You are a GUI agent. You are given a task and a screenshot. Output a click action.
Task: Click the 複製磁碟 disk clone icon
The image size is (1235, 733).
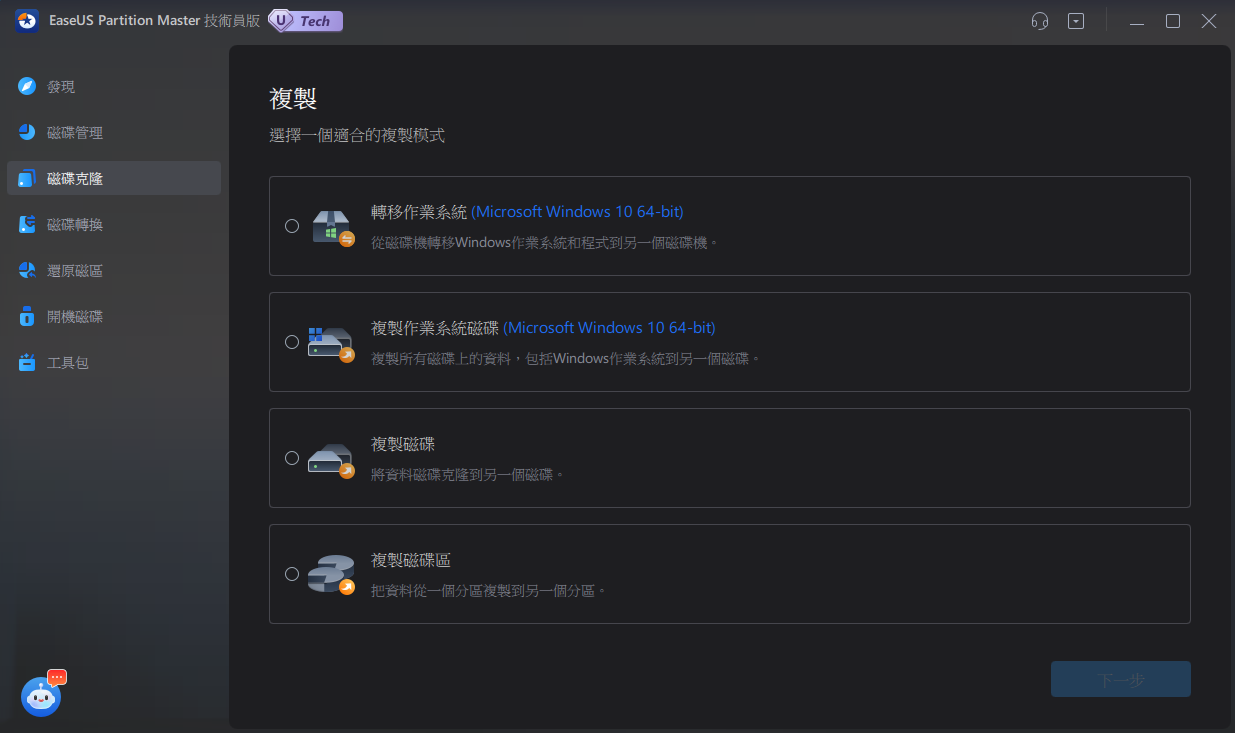pyautogui.click(x=332, y=459)
